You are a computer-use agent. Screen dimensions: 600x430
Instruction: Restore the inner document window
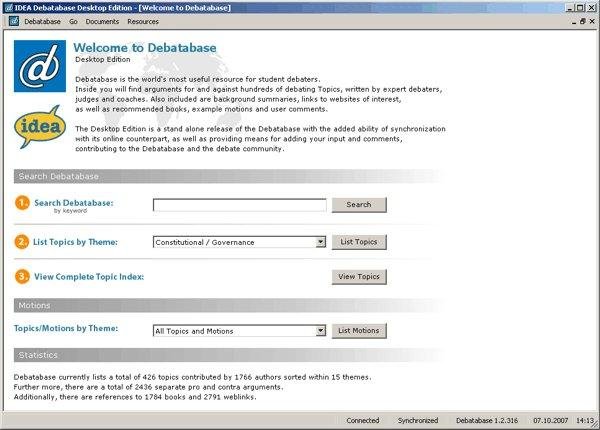point(583,21)
